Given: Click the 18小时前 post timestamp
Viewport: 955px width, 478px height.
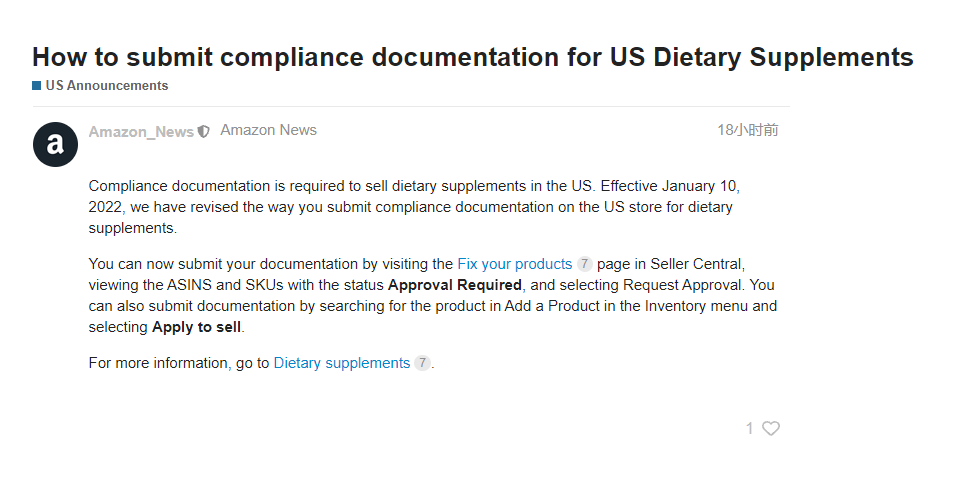Looking at the screenshot, I should pos(747,130).
